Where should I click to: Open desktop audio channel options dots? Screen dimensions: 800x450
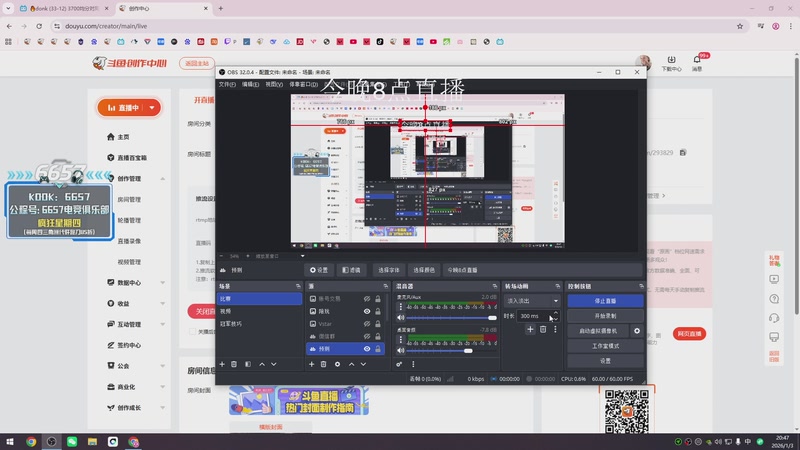click(x=401, y=339)
